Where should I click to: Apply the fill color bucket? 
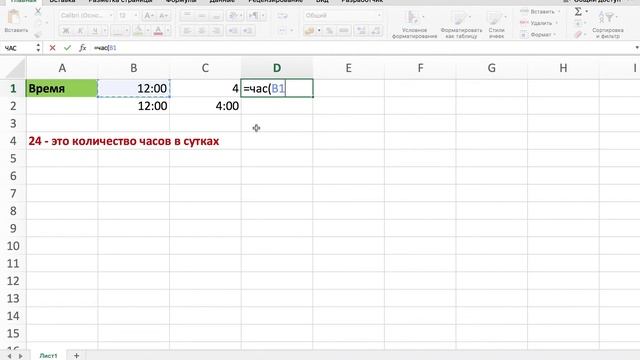click(138, 31)
